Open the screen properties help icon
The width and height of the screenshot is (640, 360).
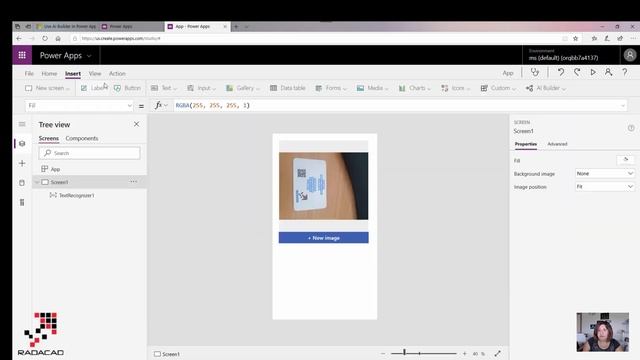coord(631,128)
